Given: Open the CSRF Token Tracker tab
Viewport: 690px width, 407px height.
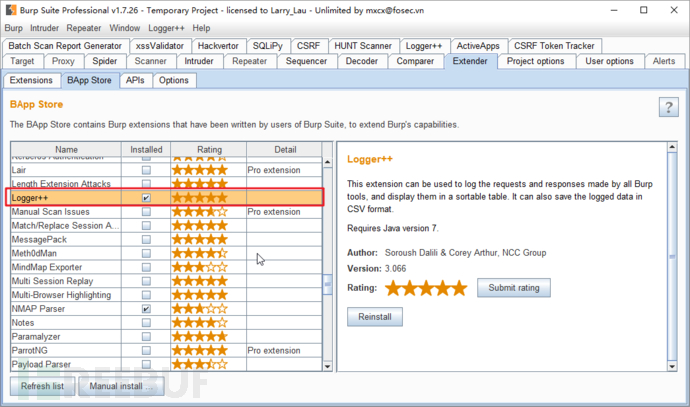Looking at the screenshot, I should click(554, 46).
